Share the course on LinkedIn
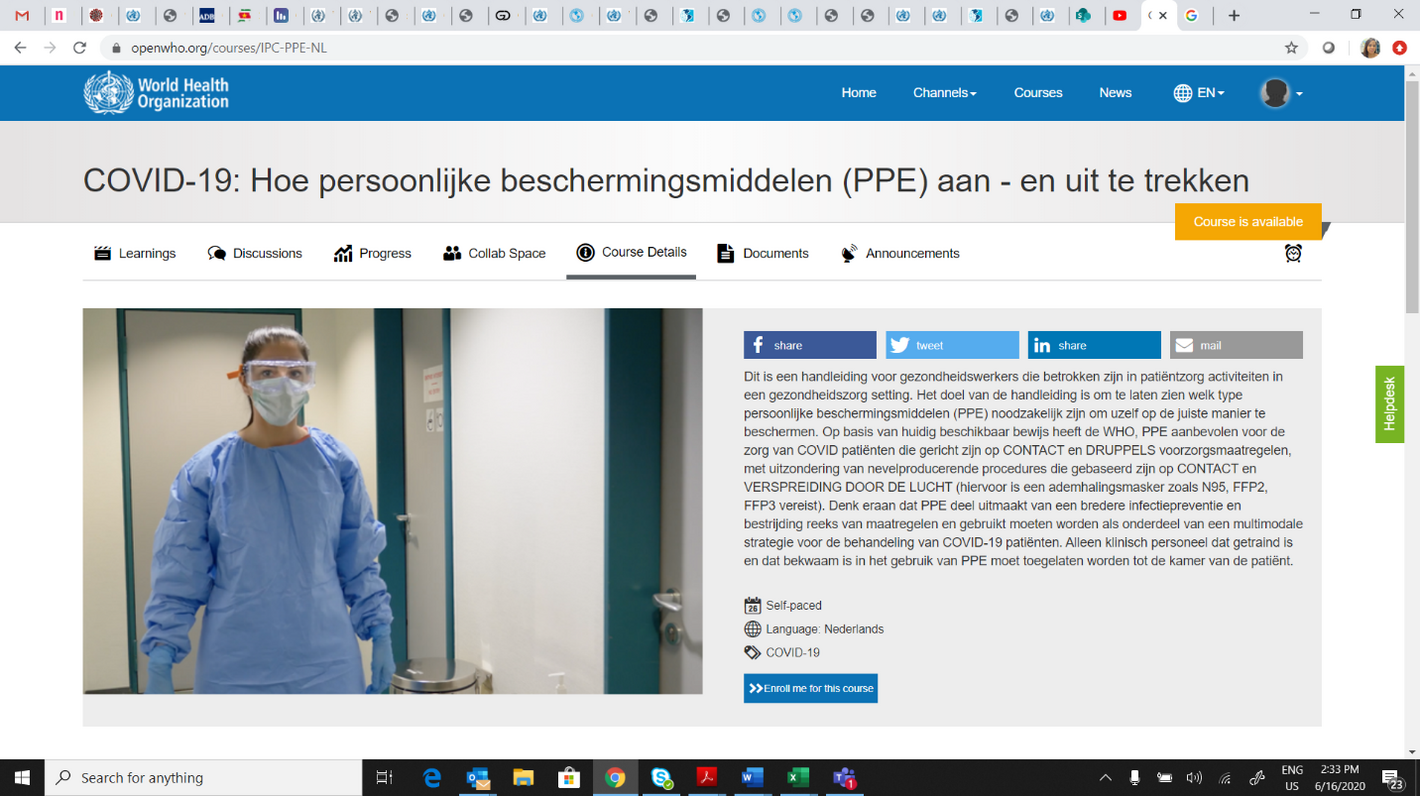This screenshot has height=796, width=1420. (x=1093, y=344)
